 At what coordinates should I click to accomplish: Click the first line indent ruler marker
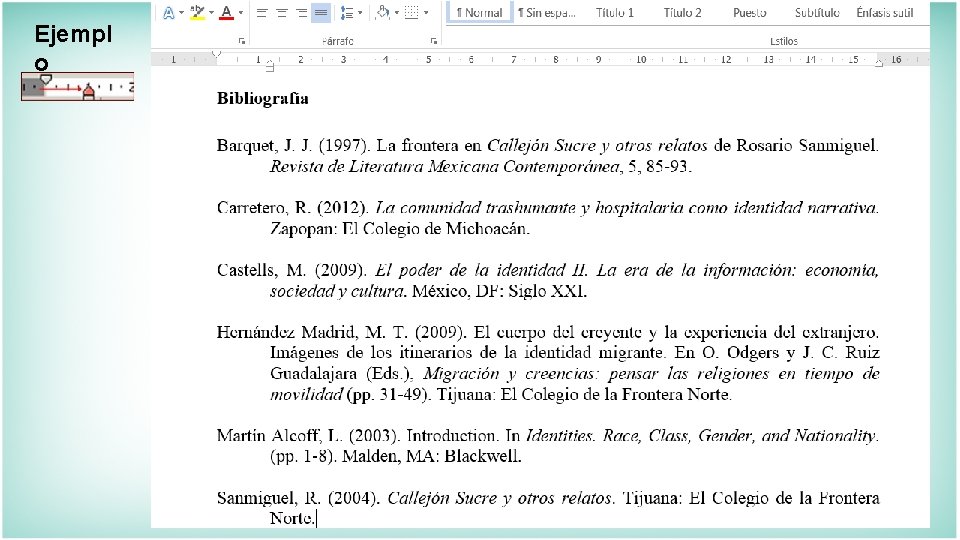(216, 54)
